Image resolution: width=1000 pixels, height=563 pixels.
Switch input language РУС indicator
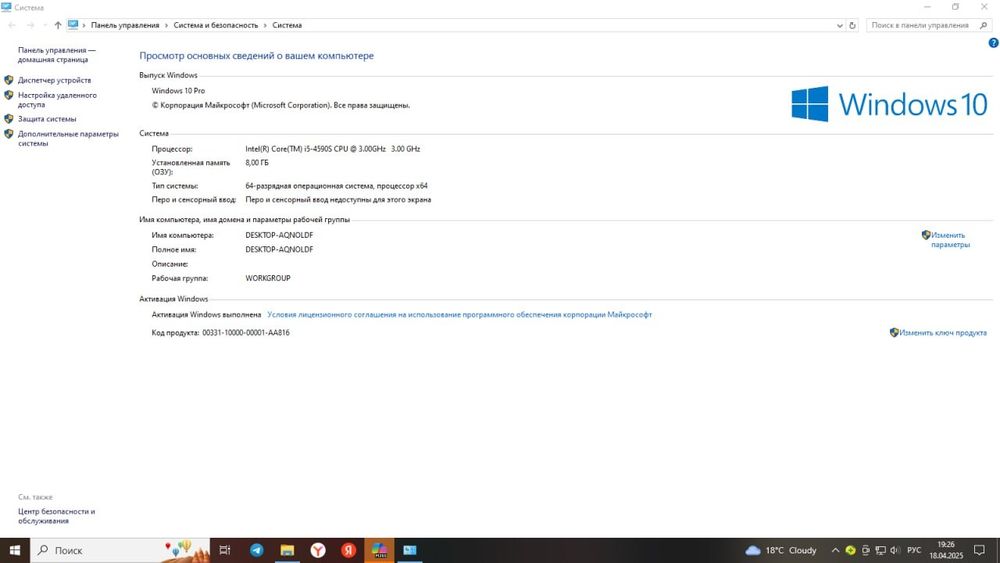pyautogui.click(x=914, y=550)
